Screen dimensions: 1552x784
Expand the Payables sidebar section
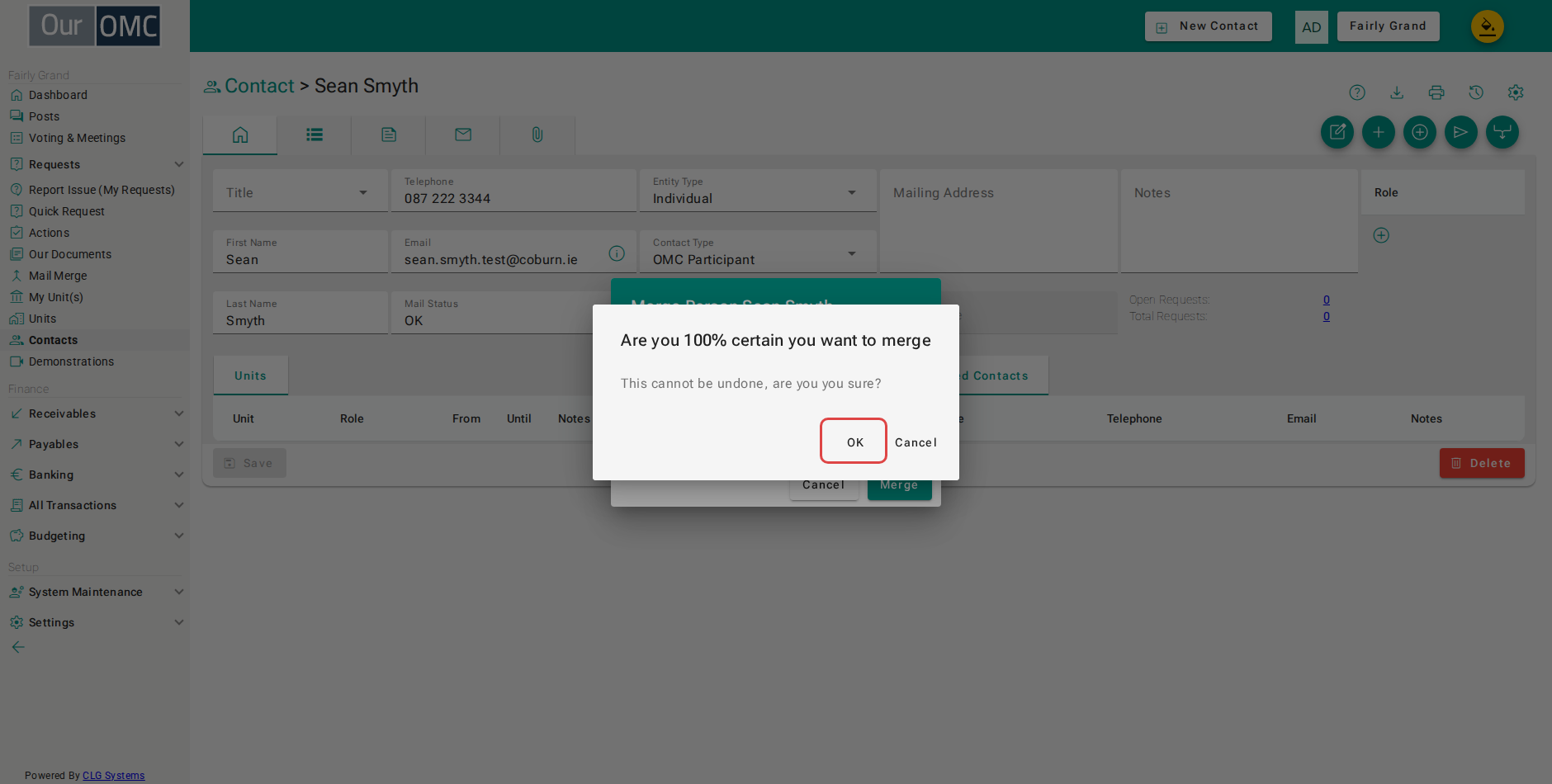[x=95, y=444]
